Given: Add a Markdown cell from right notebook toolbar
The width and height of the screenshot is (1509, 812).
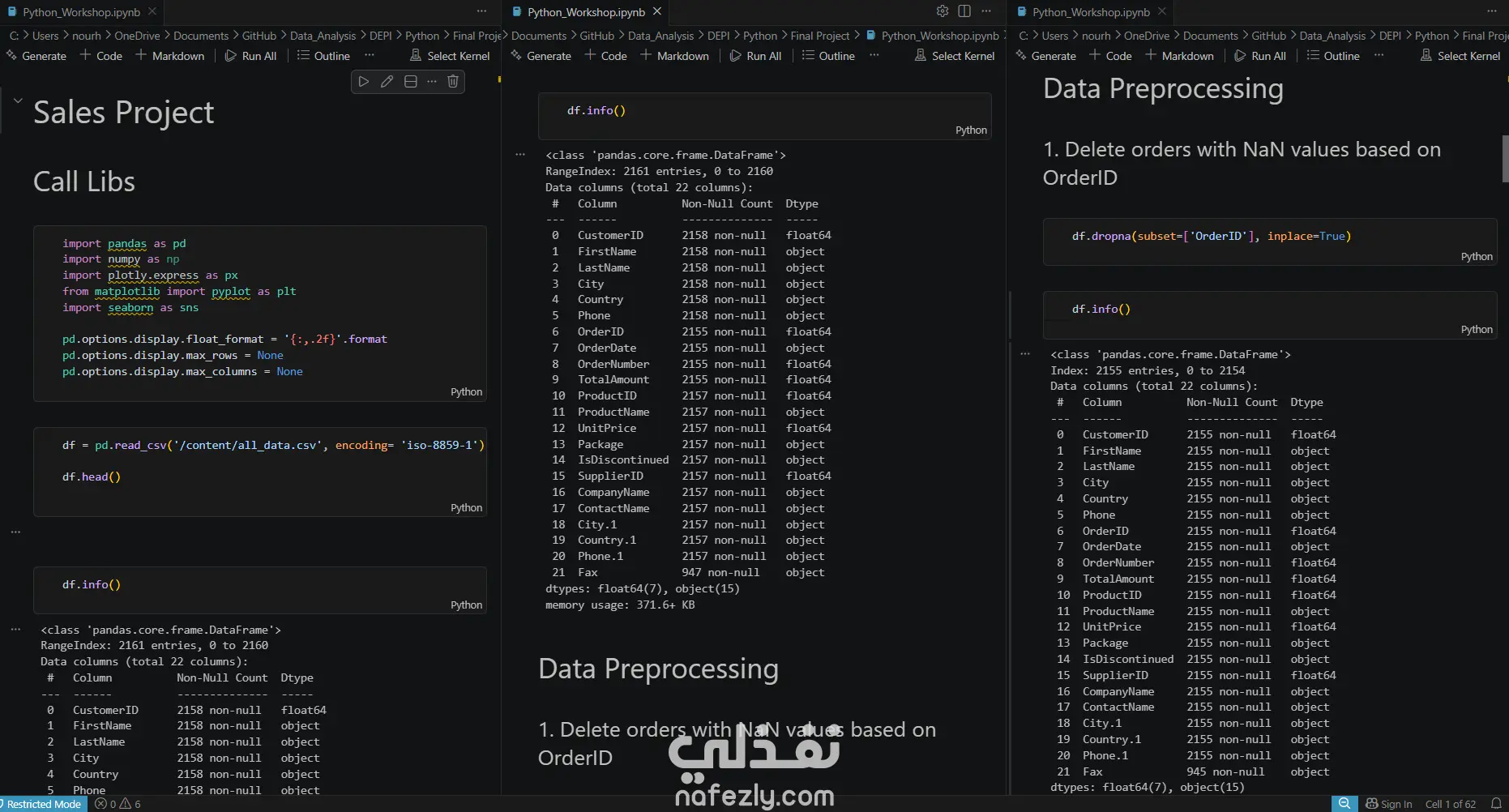Looking at the screenshot, I should pos(1180,56).
